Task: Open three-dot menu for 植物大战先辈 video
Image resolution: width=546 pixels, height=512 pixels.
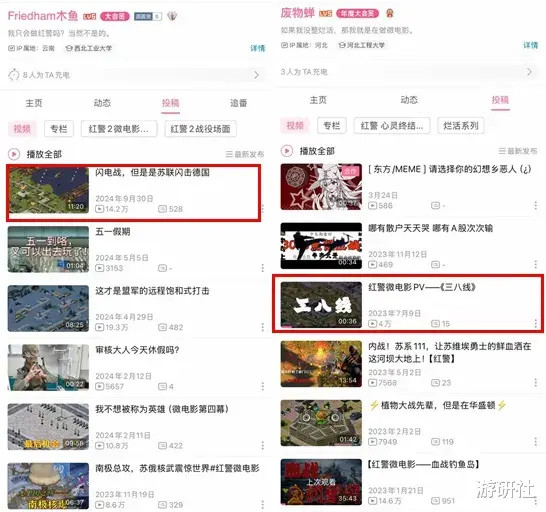Action: tap(536, 442)
